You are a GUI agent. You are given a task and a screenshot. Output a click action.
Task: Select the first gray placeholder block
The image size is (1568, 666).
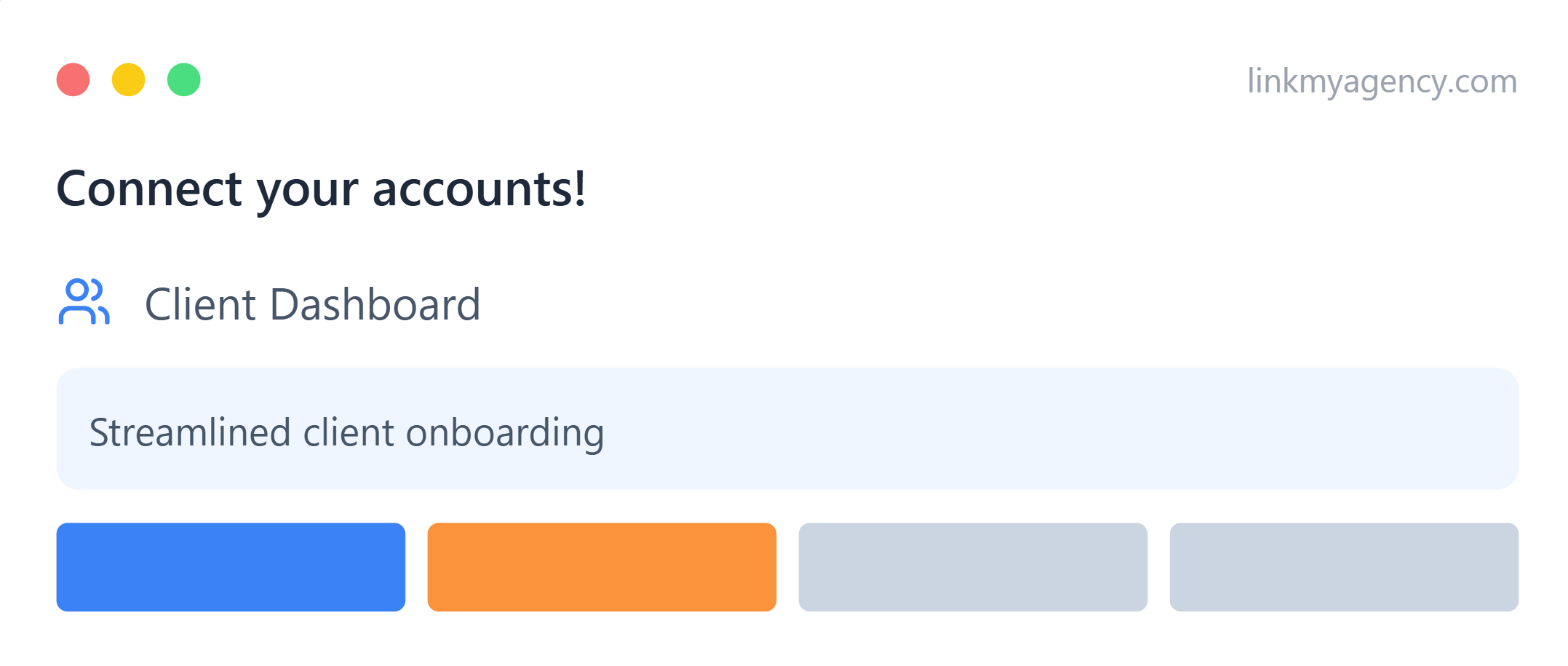[973, 567]
